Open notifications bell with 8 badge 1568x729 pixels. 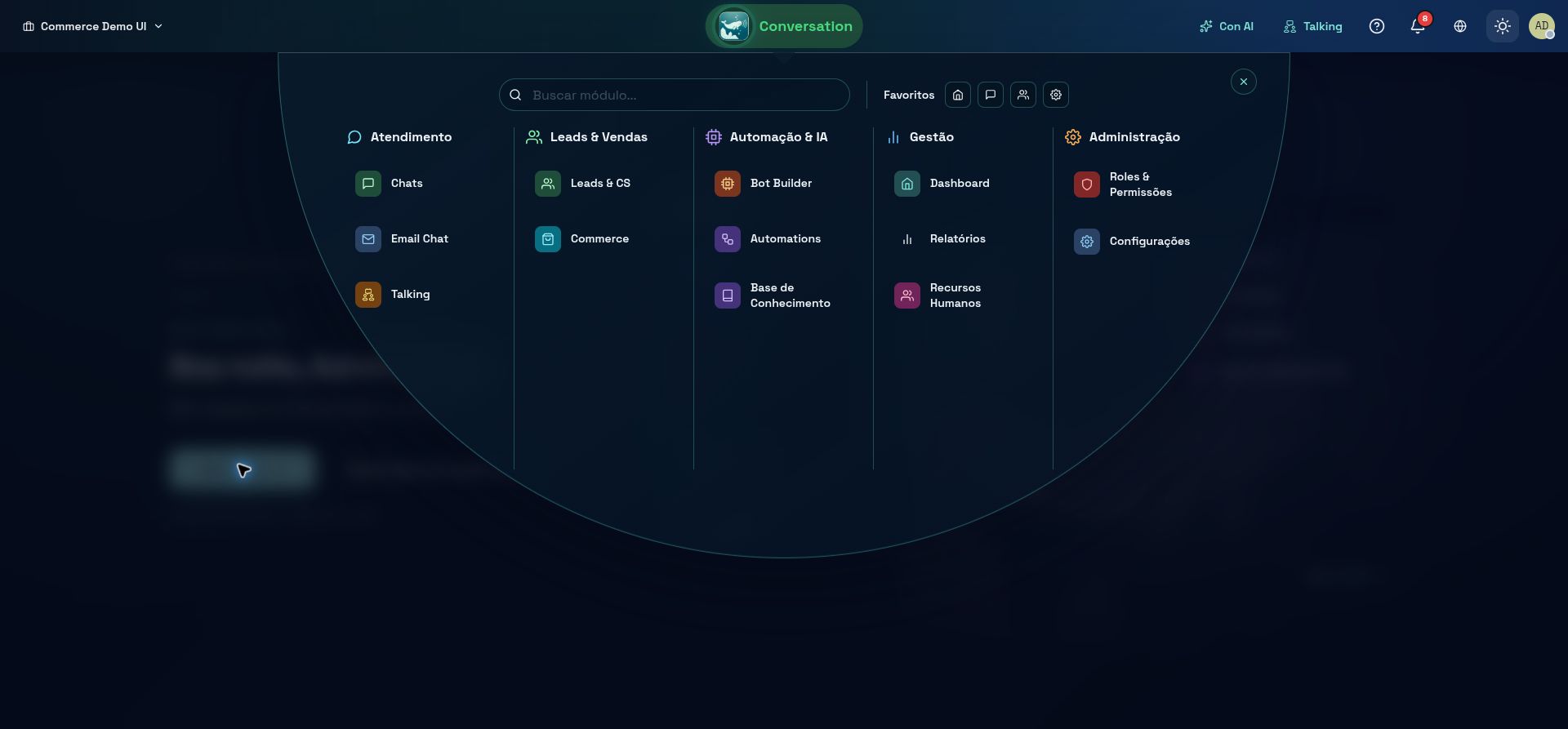pyautogui.click(x=1418, y=26)
